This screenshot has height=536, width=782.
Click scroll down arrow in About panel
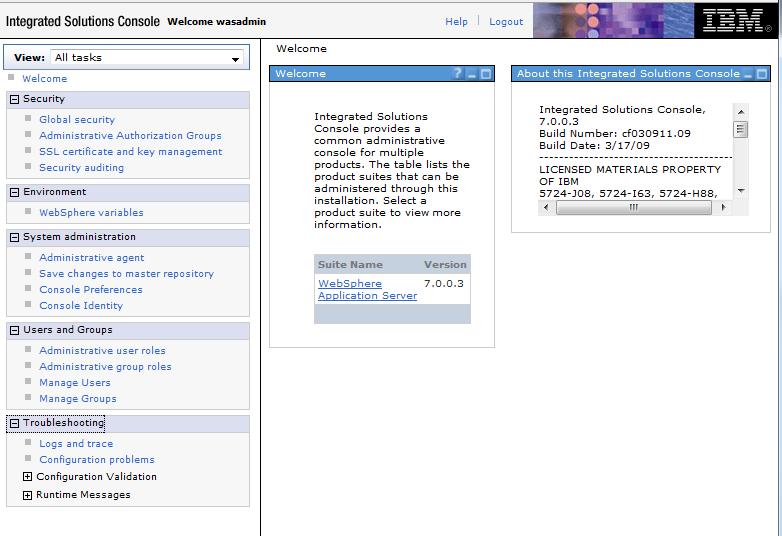coord(741,191)
